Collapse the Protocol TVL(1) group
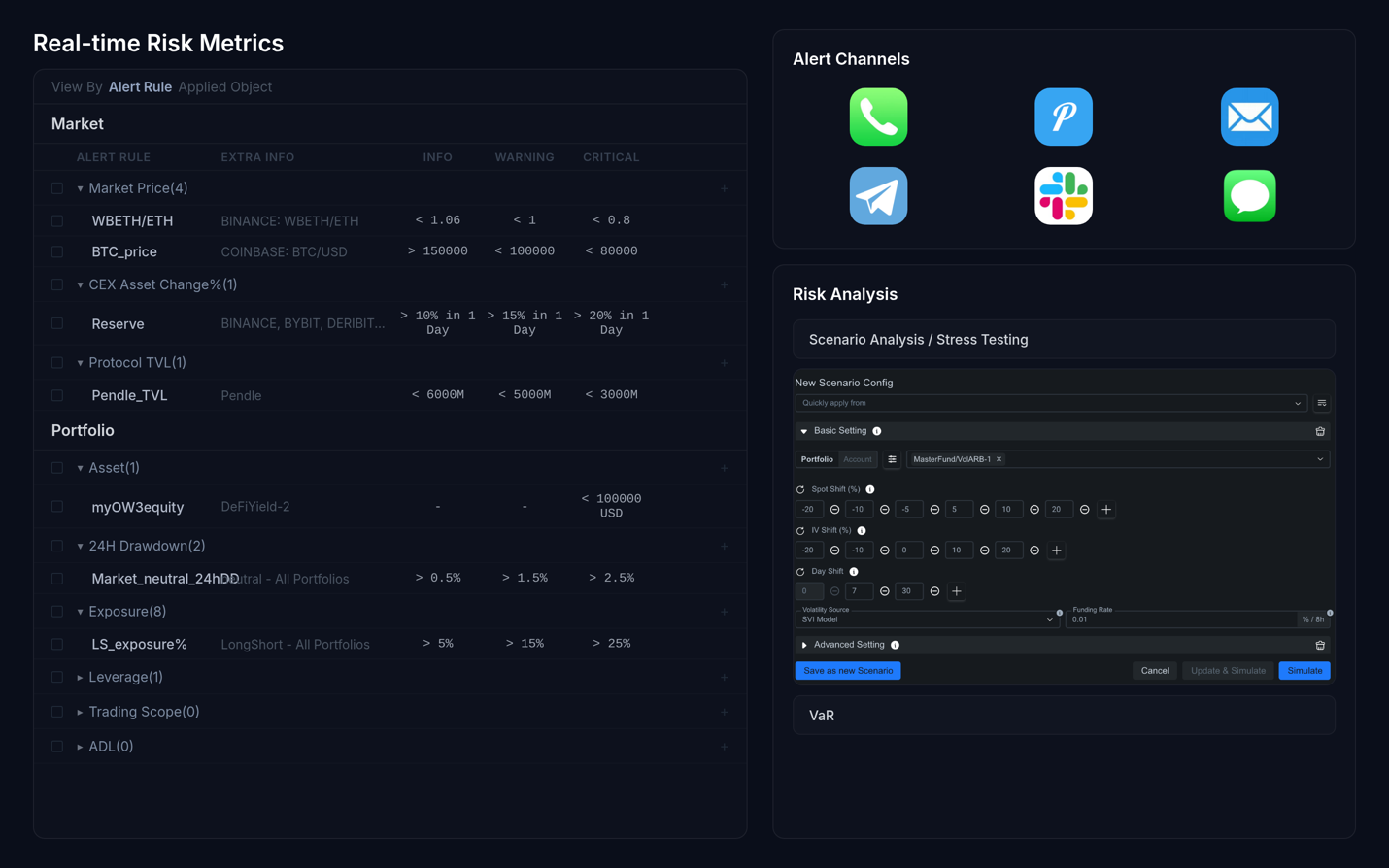 point(80,363)
